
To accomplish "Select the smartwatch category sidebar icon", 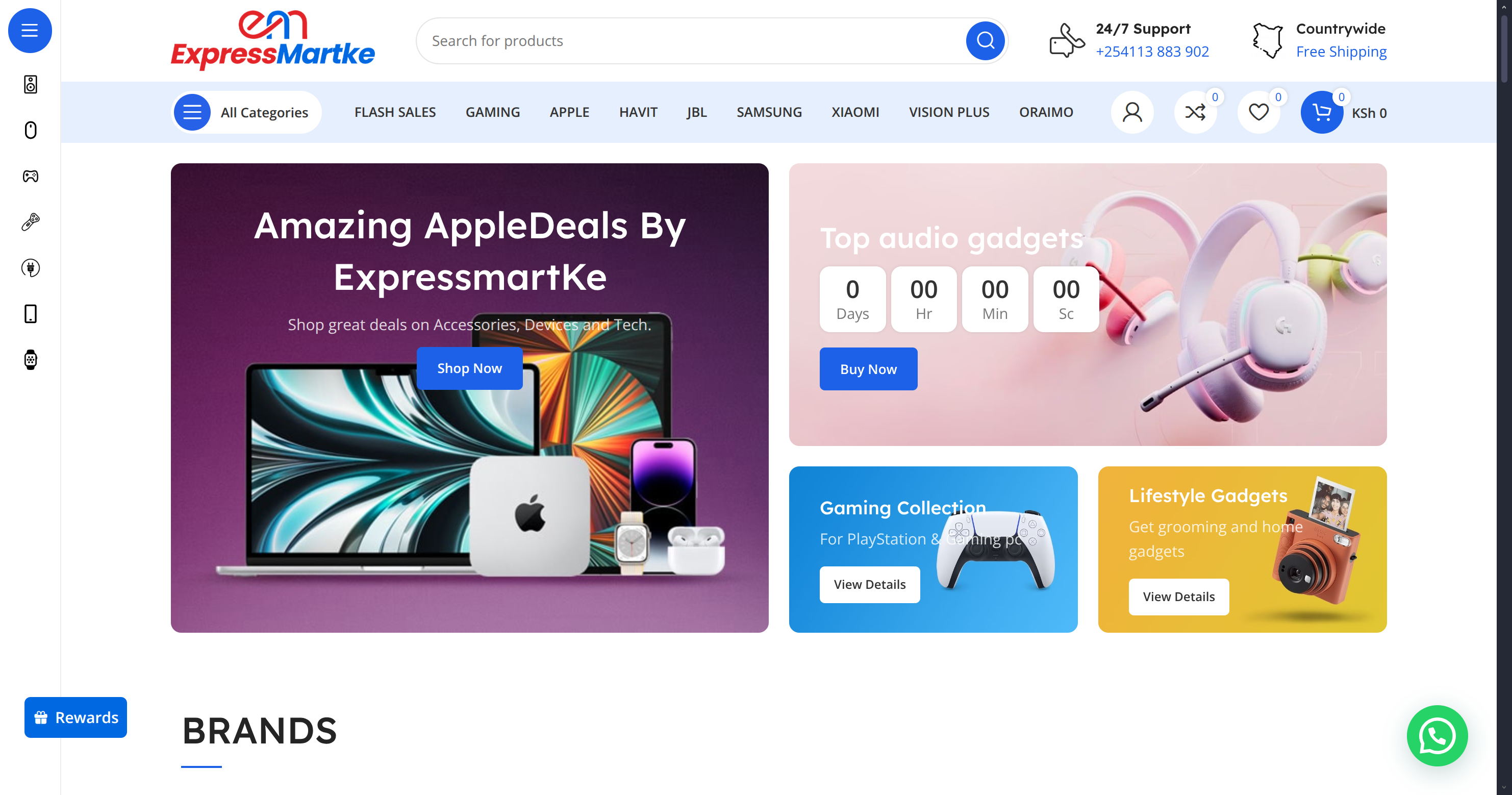I will (31, 359).
